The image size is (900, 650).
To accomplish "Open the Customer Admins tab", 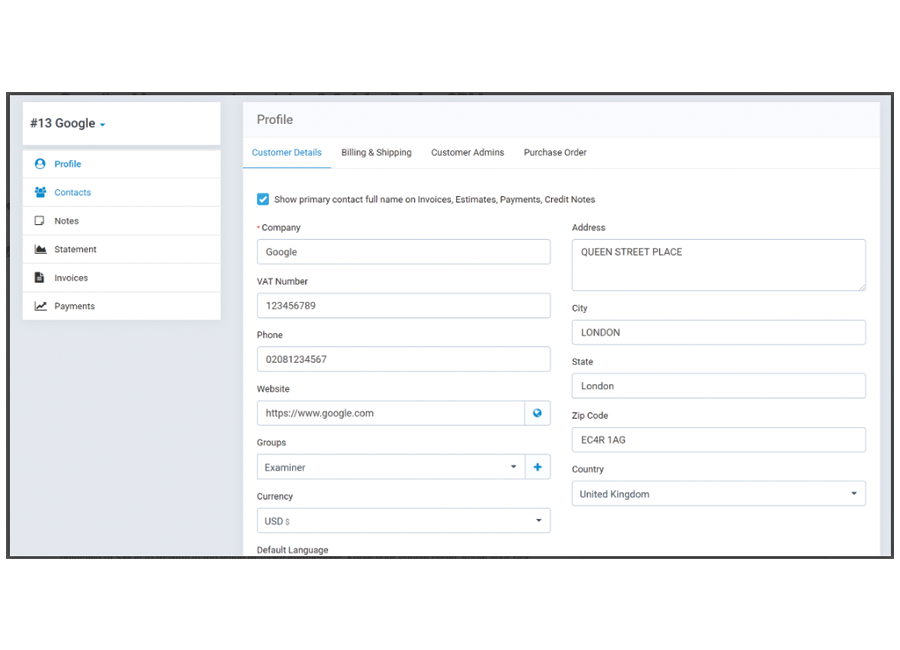I will point(467,153).
